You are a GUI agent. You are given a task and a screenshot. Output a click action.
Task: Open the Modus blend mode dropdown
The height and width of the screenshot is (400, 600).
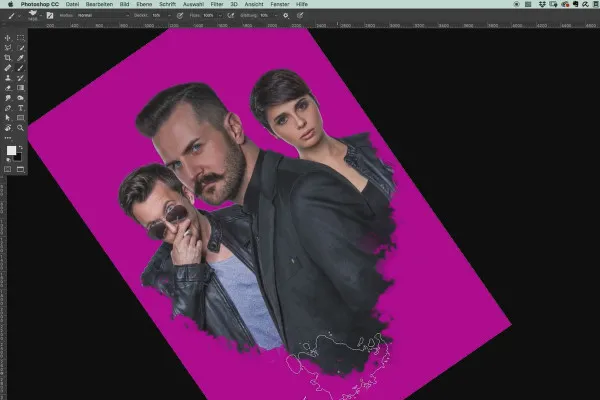[x=103, y=16]
